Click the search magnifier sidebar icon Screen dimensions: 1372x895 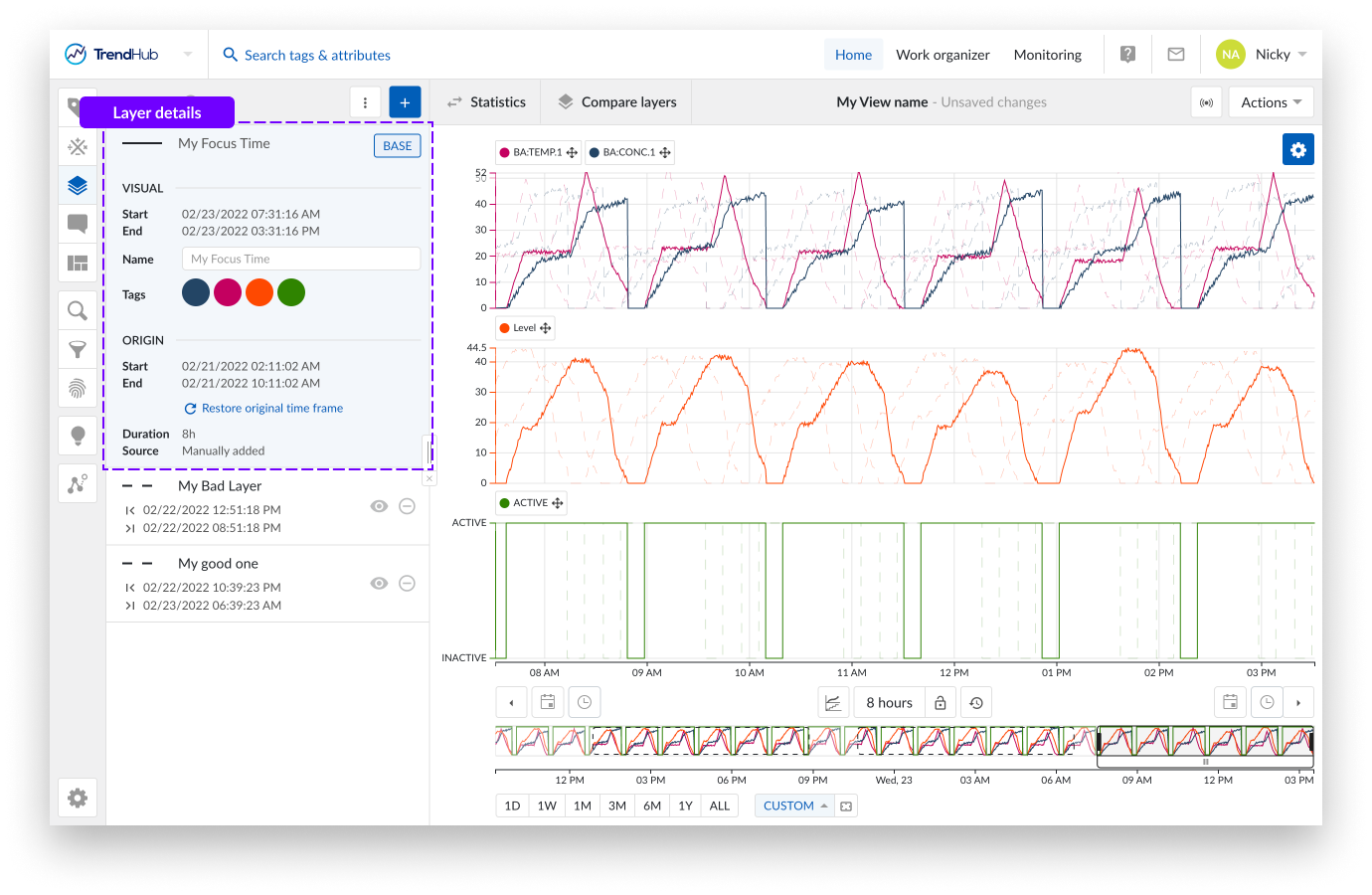pyautogui.click(x=78, y=311)
